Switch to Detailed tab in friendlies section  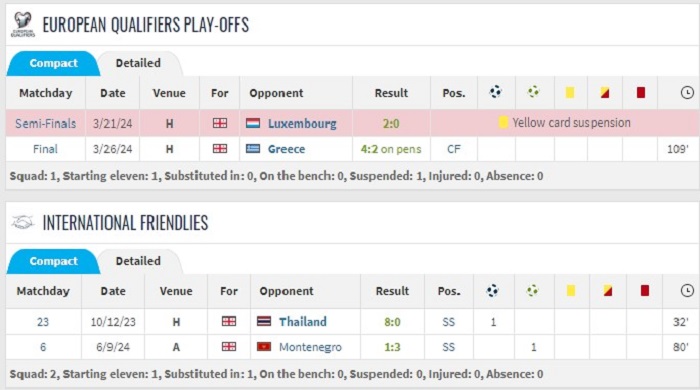[138, 261]
